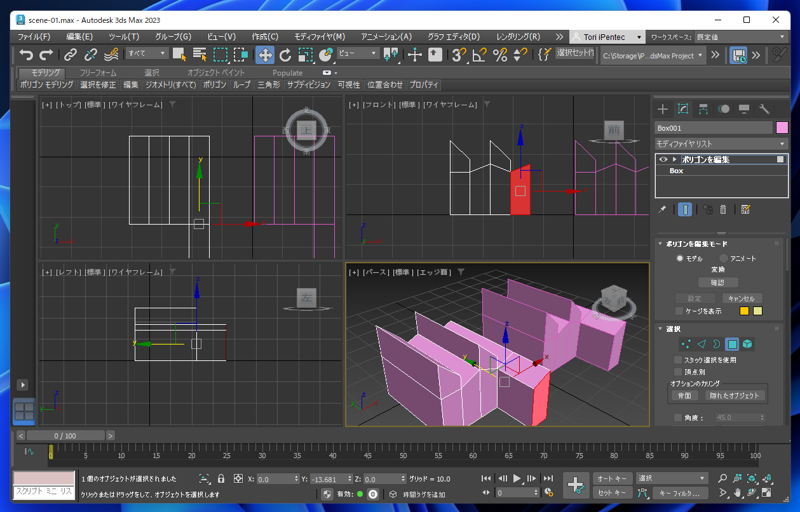The width and height of the screenshot is (800, 512).
Task: Select Edge sub-object level icon
Action: tap(702, 344)
